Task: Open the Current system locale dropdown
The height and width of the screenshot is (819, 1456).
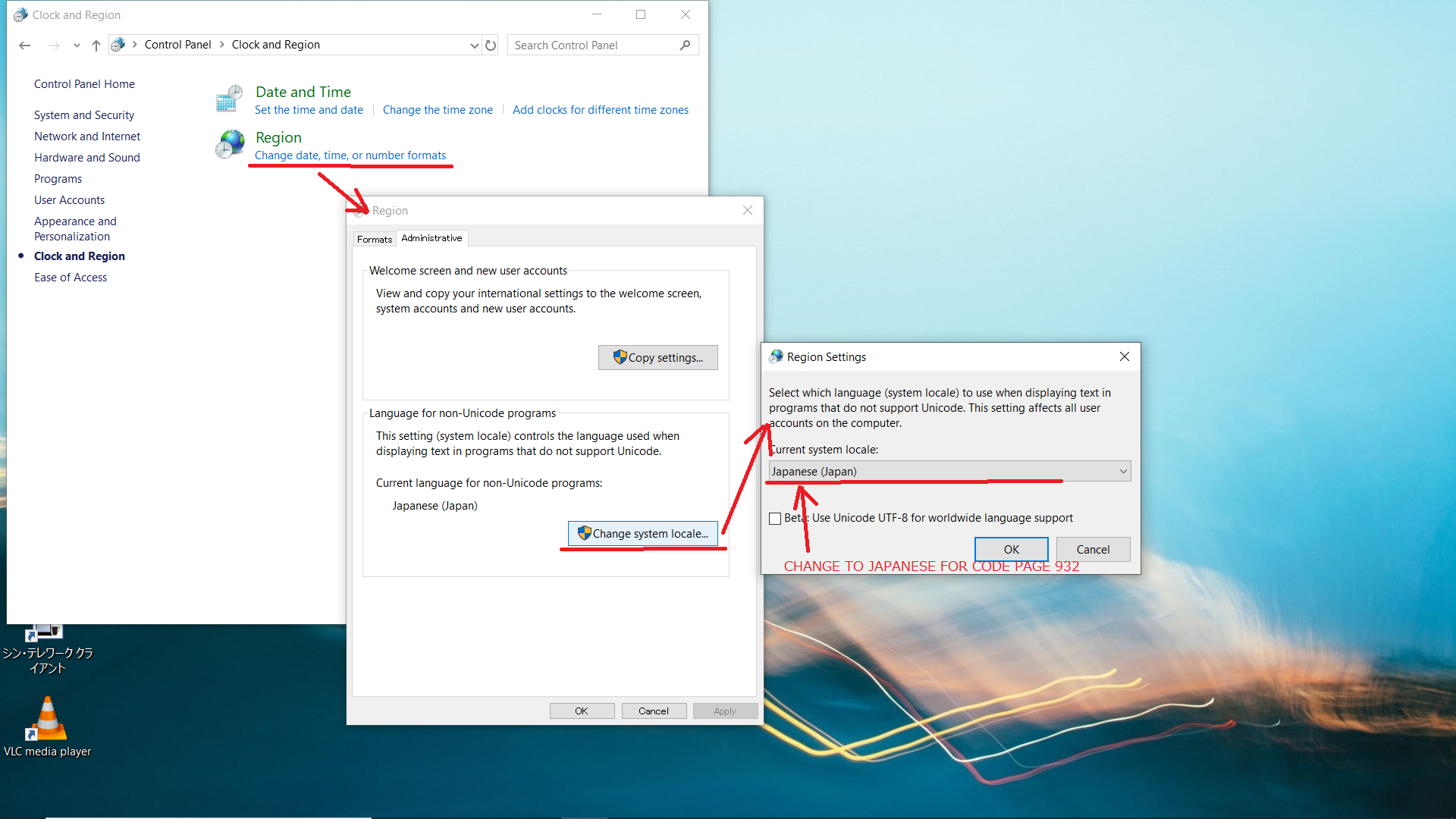Action: [1123, 471]
